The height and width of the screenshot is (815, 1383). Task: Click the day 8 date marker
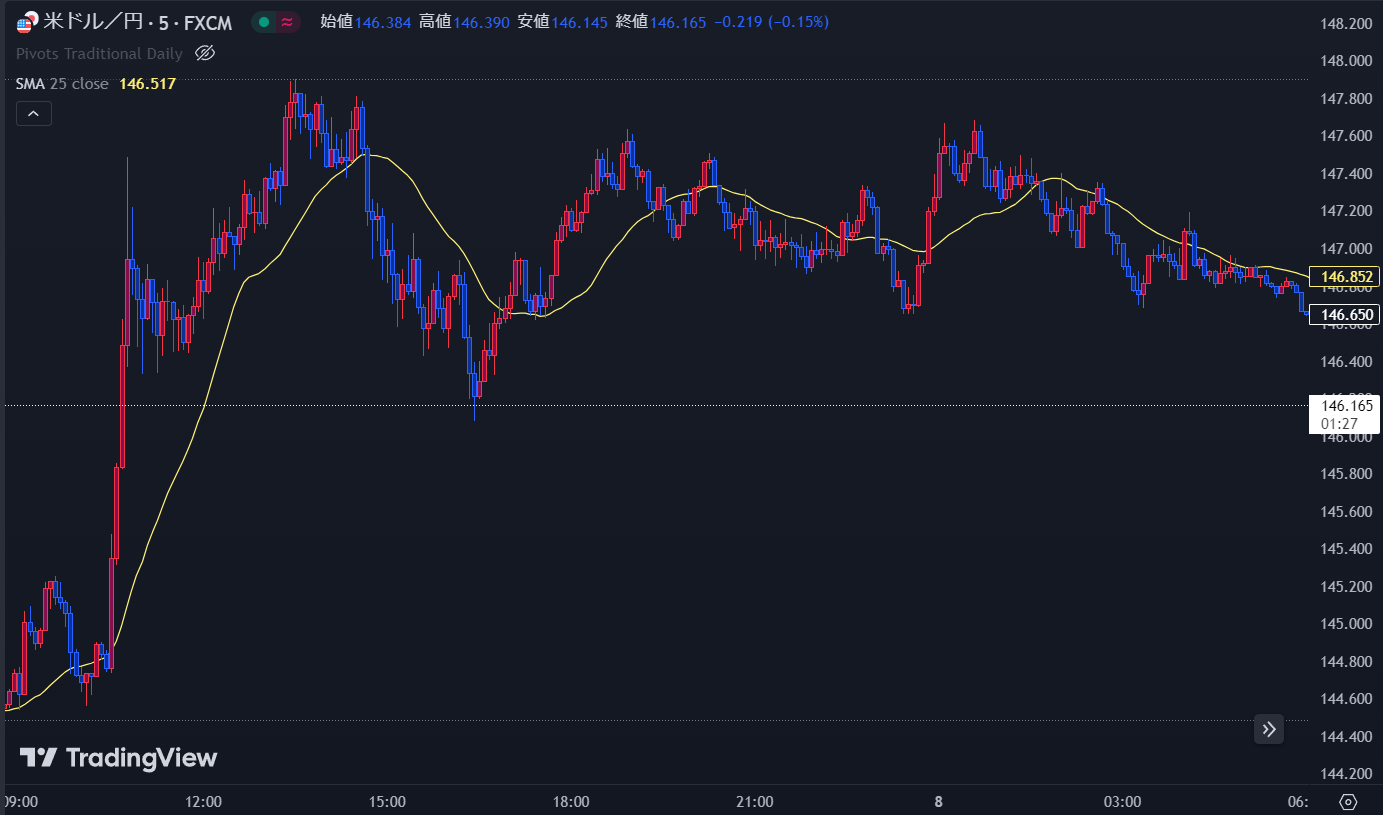coord(938,802)
